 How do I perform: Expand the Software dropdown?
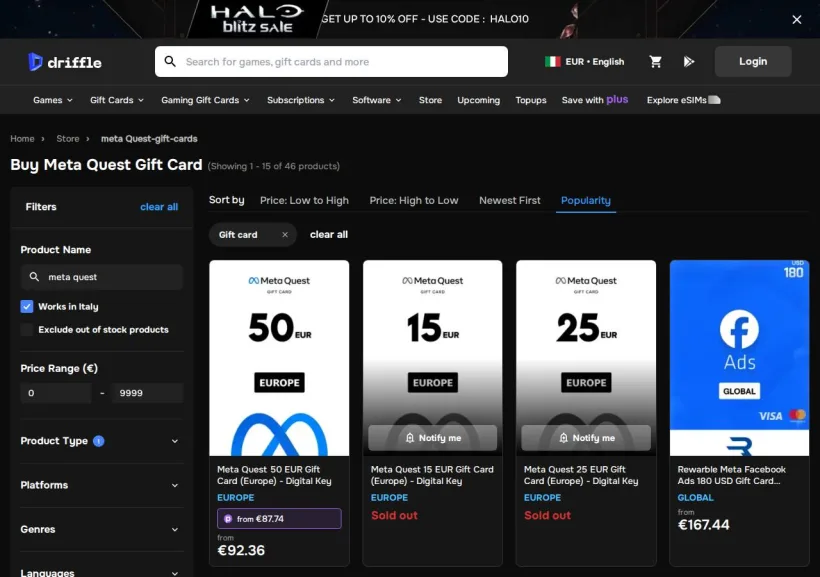(377, 100)
